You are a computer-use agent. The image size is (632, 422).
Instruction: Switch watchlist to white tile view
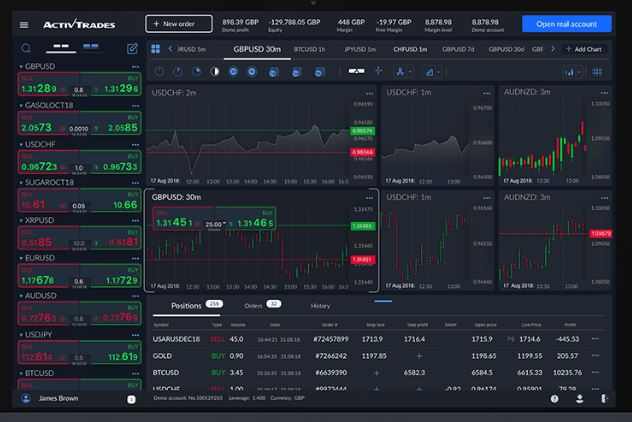(61, 46)
